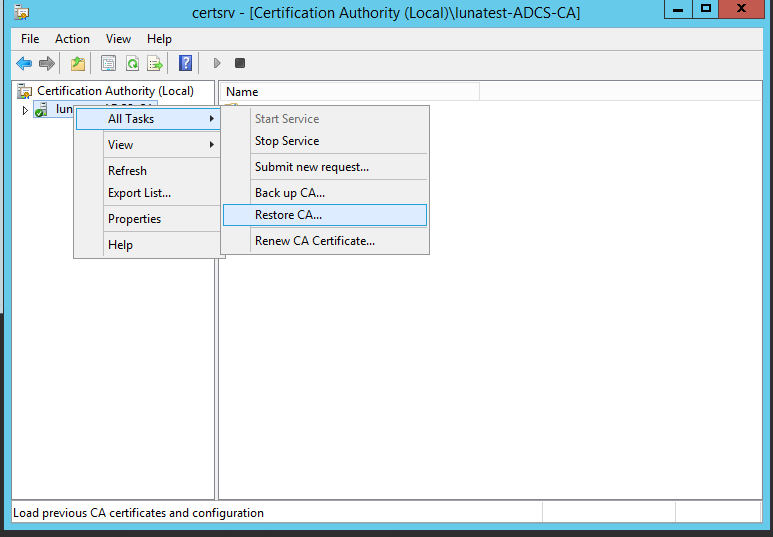The width and height of the screenshot is (773, 537).
Task: Select Restore CA...
Action: (x=325, y=215)
